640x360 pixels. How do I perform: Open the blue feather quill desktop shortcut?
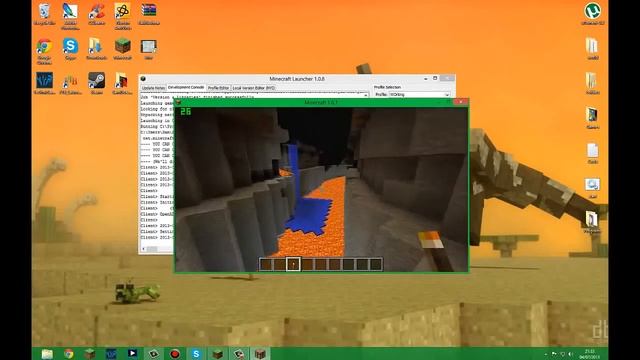[70, 16]
